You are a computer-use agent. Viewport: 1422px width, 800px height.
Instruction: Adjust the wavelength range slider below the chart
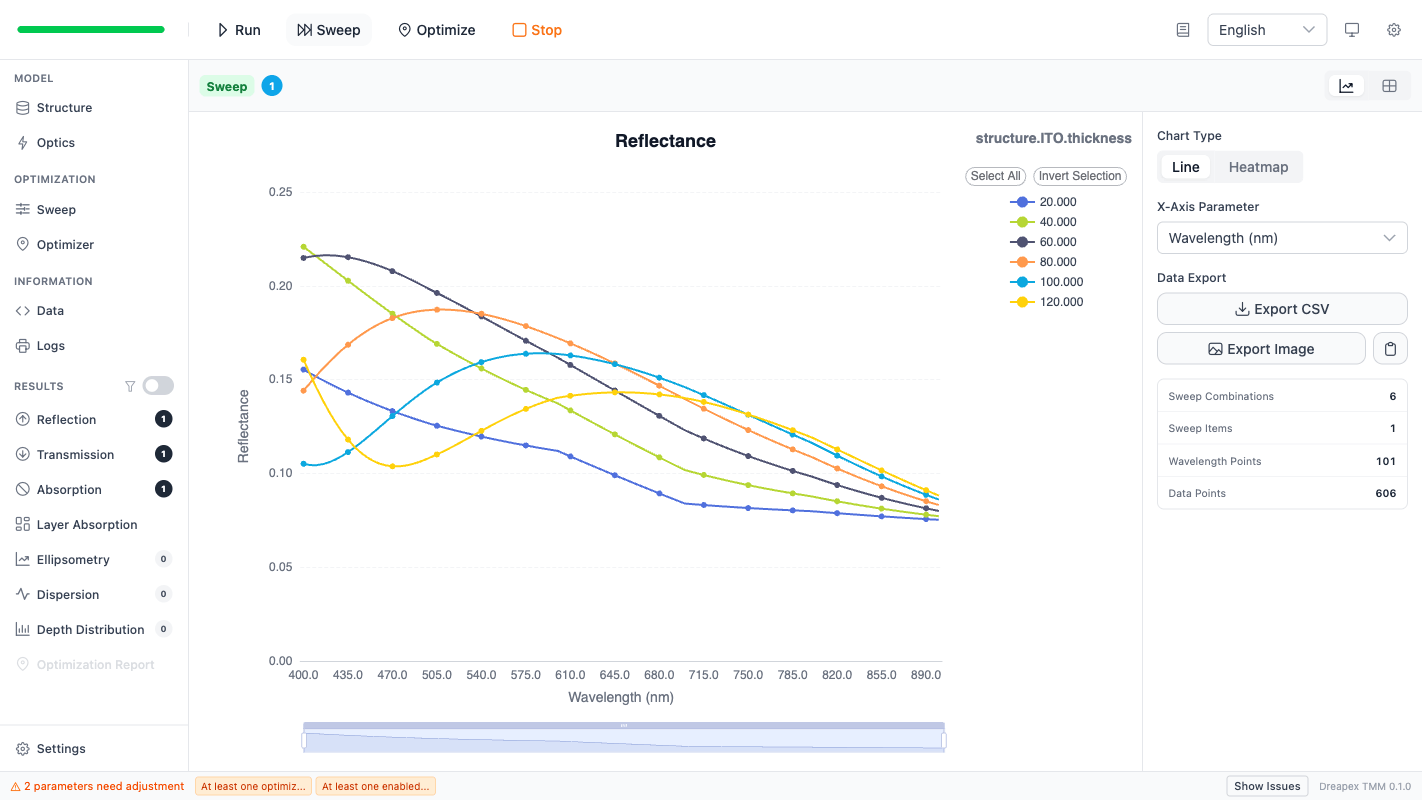tap(622, 736)
